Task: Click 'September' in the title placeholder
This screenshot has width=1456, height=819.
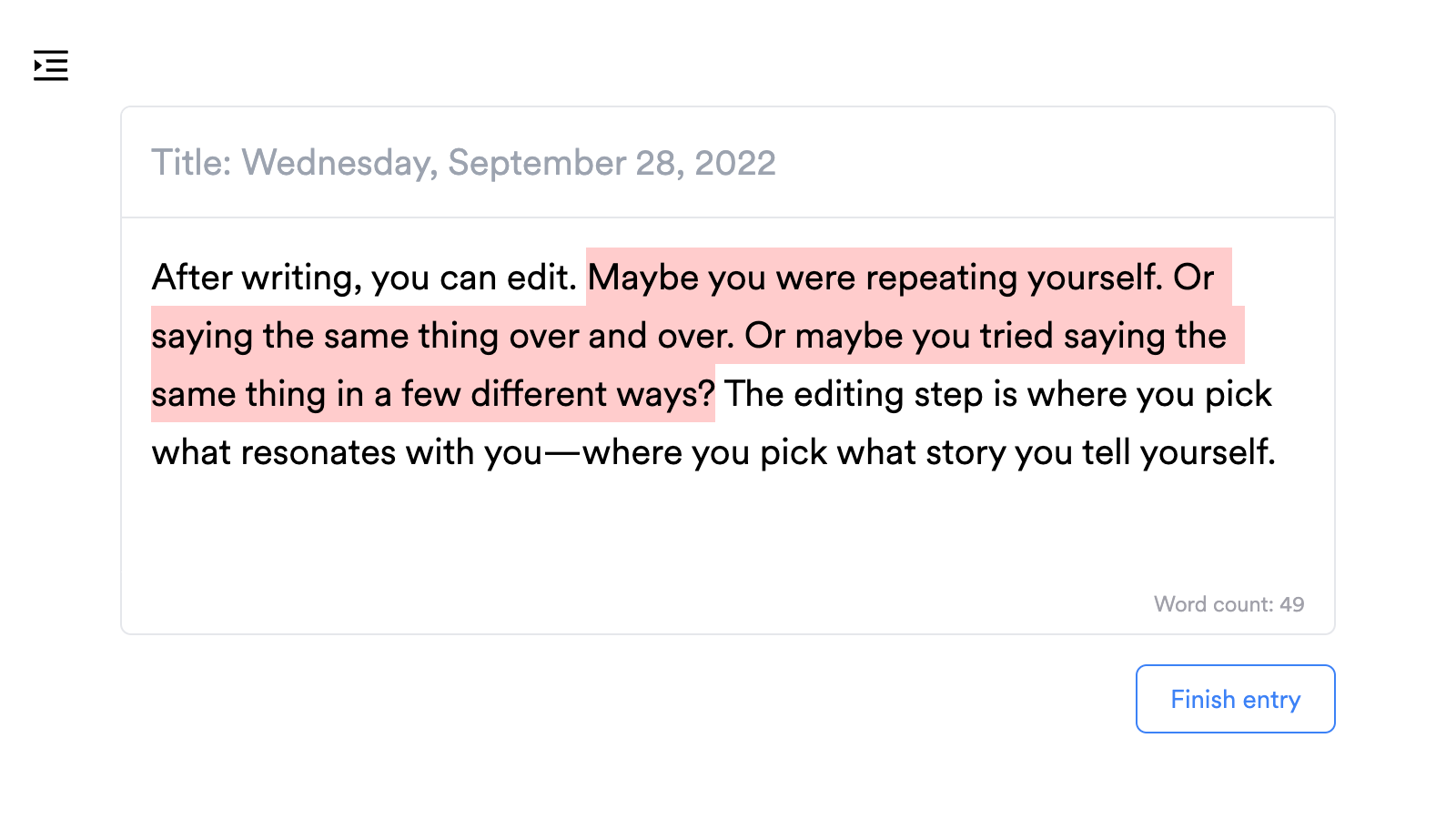Action: [x=537, y=163]
